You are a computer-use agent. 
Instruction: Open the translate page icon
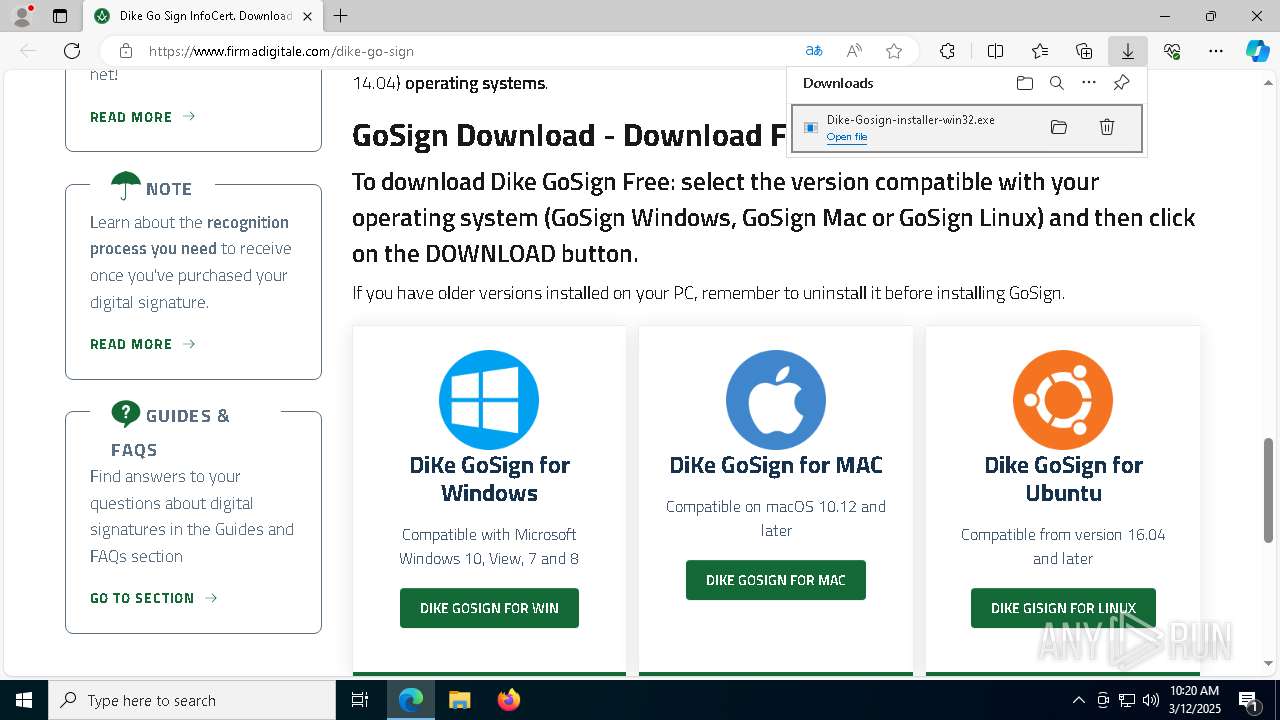814,51
